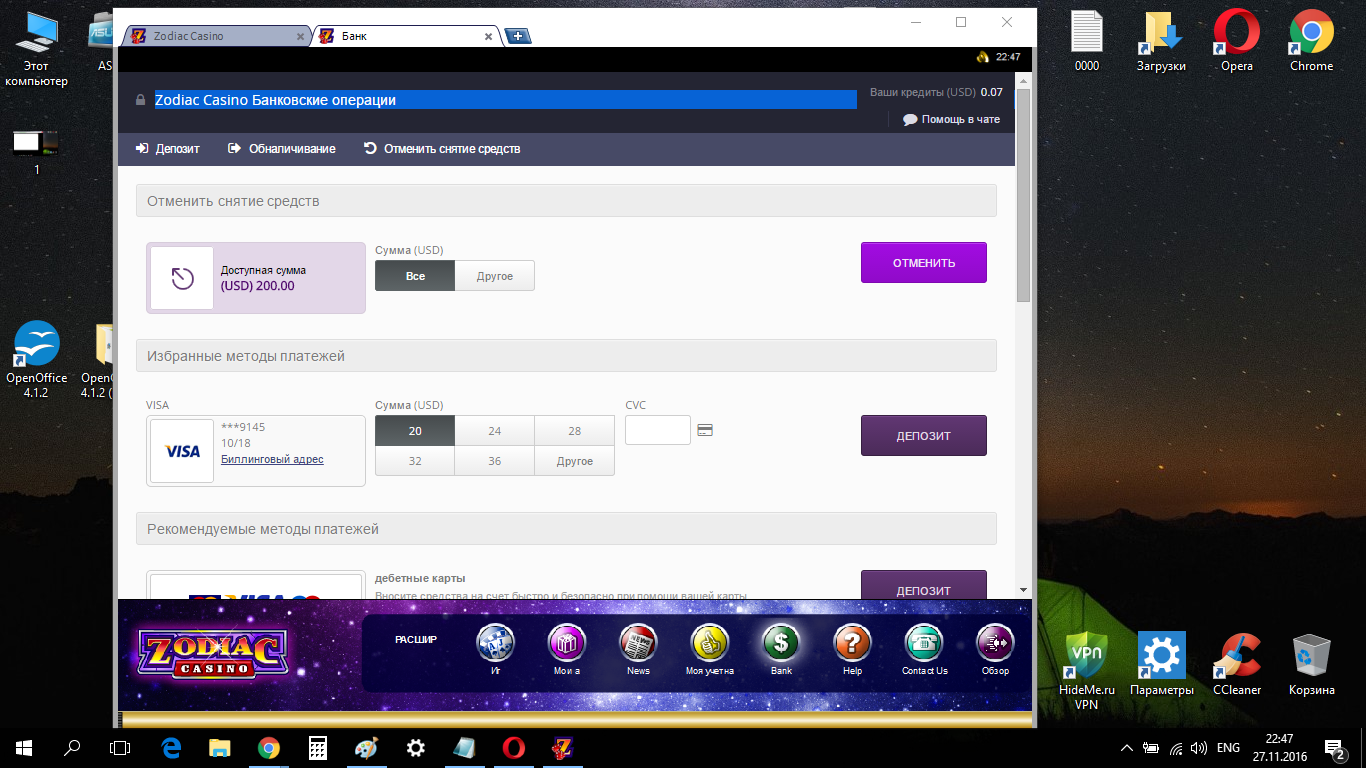Select the 28 USD deposit amount

tap(575, 431)
